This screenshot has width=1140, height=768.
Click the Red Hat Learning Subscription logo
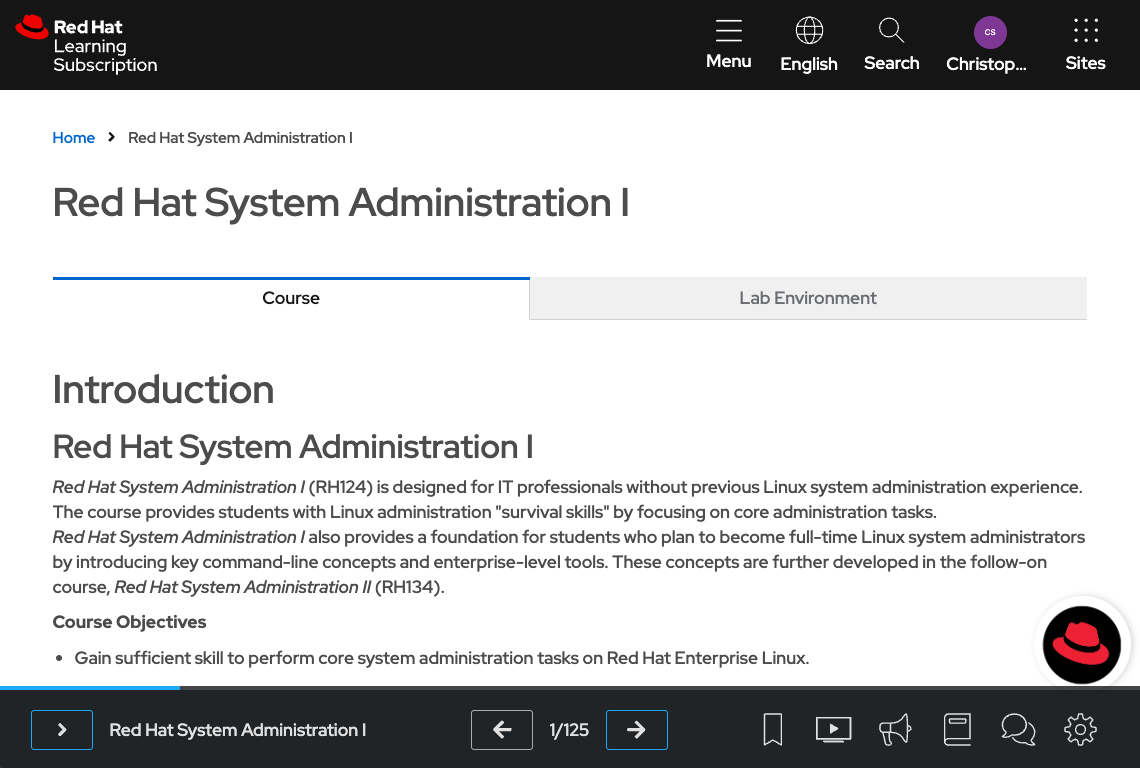pos(85,45)
